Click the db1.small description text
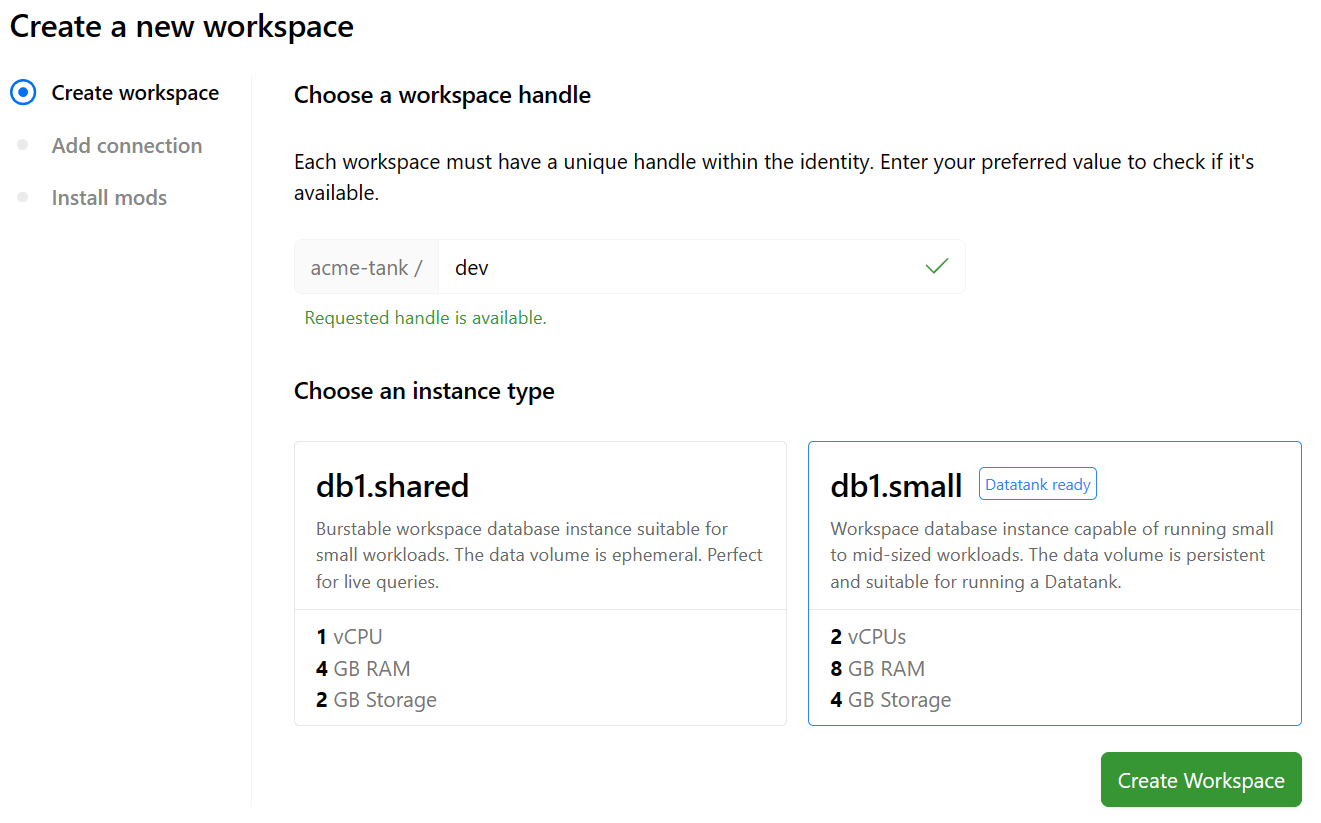The image size is (1321, 823). 1052,555
